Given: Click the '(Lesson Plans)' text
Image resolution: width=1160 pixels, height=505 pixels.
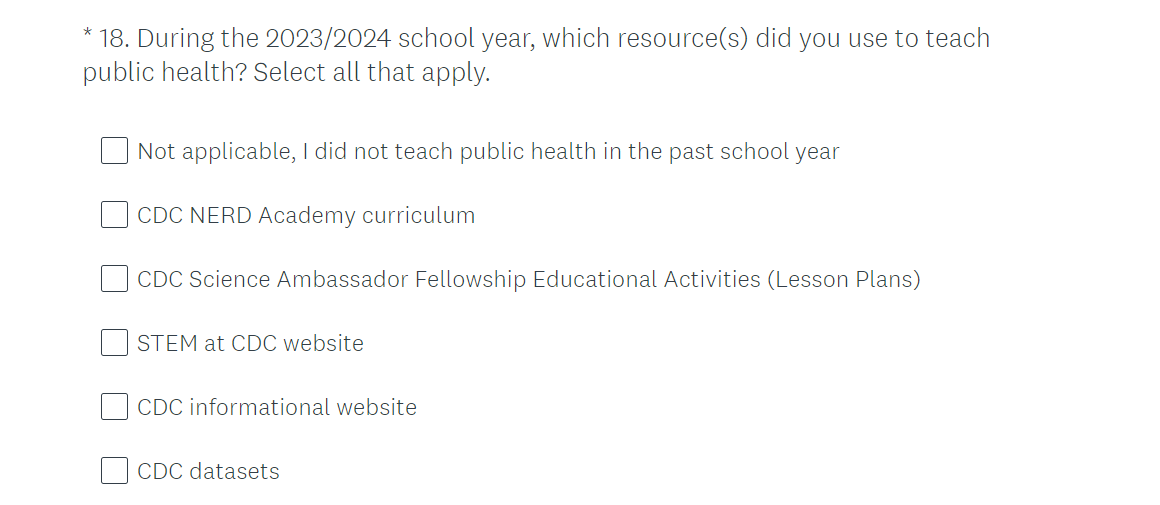Looking at the screenshot, I should pos(843,280).
